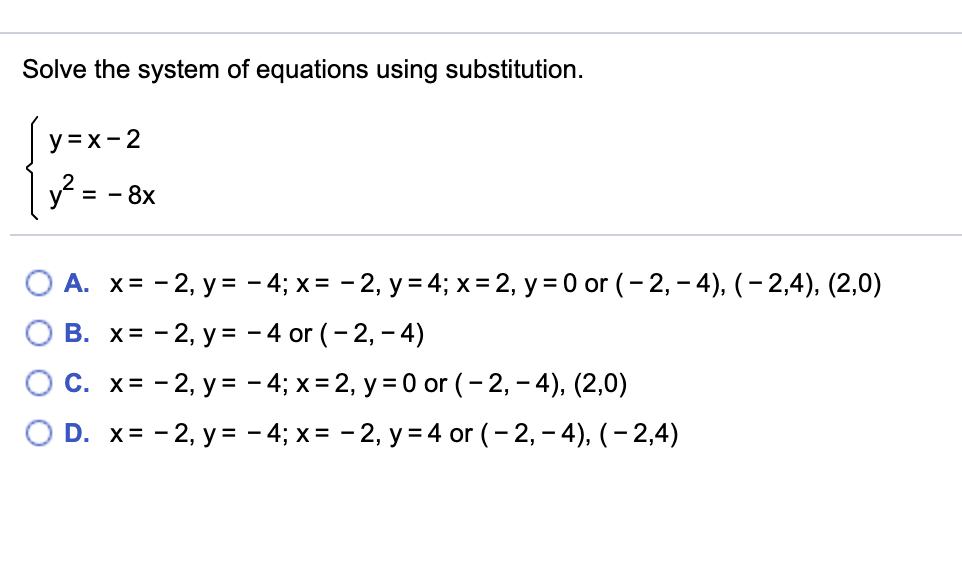Click the answer text for option D
This screenshot has width=962, height=580.
pos(395,432)
